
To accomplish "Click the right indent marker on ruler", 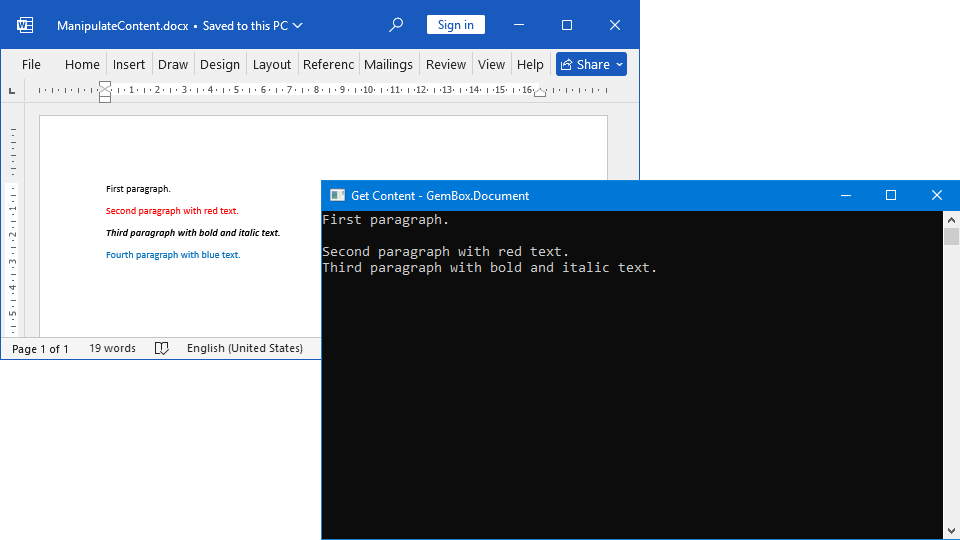I will [x=540, y=93].
